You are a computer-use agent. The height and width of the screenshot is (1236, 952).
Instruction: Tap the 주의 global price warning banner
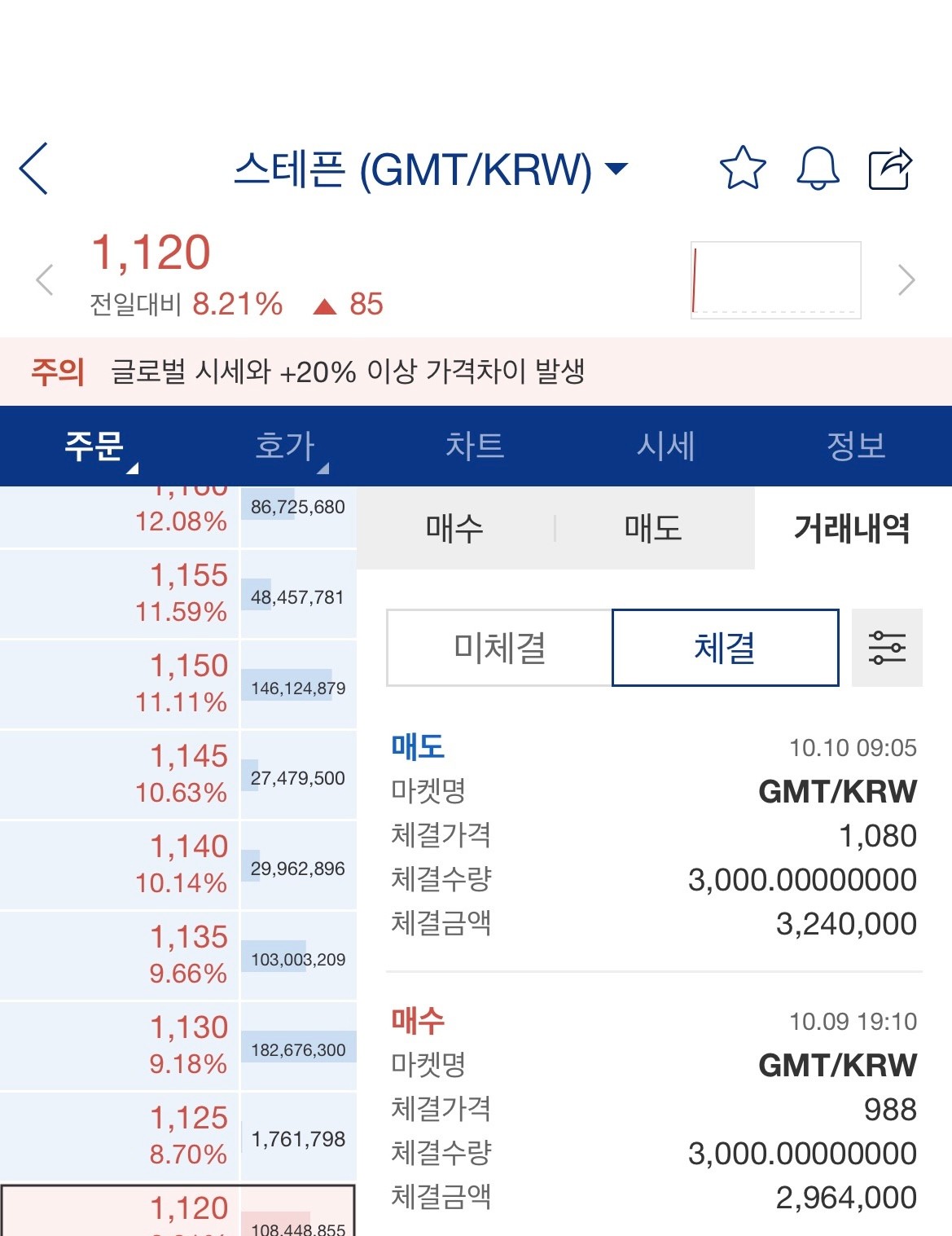point(476,372)
